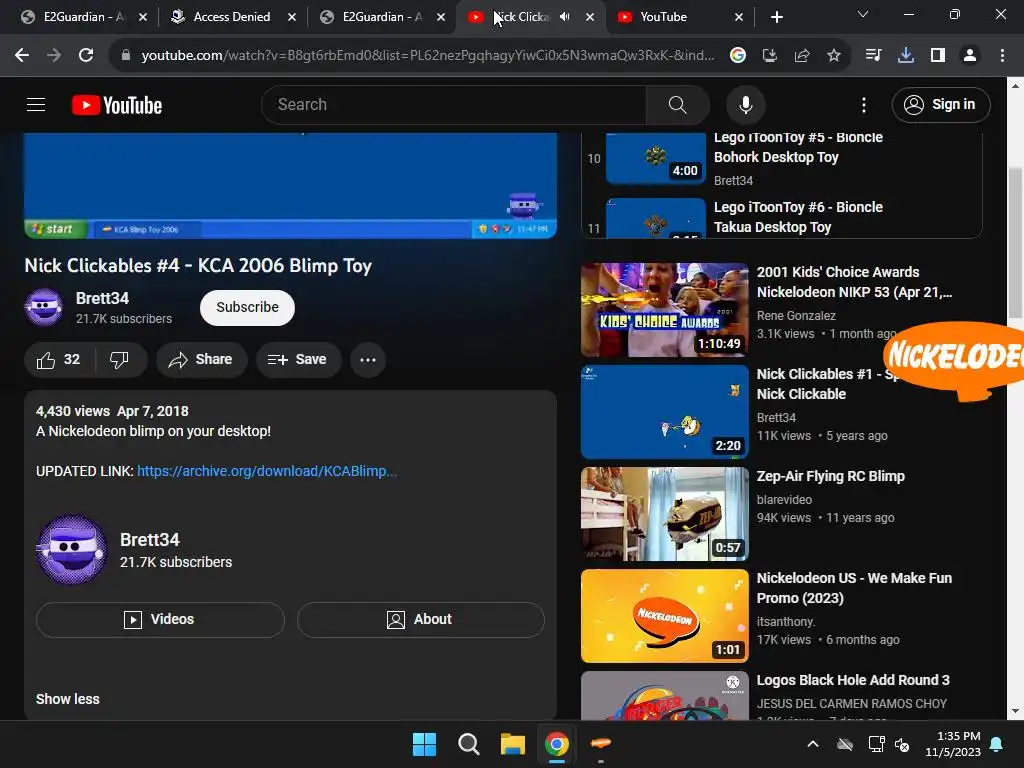Switch to the last YouTube tab
Viewport: 1024px width, 768px height.
click(x=681, y=17)
